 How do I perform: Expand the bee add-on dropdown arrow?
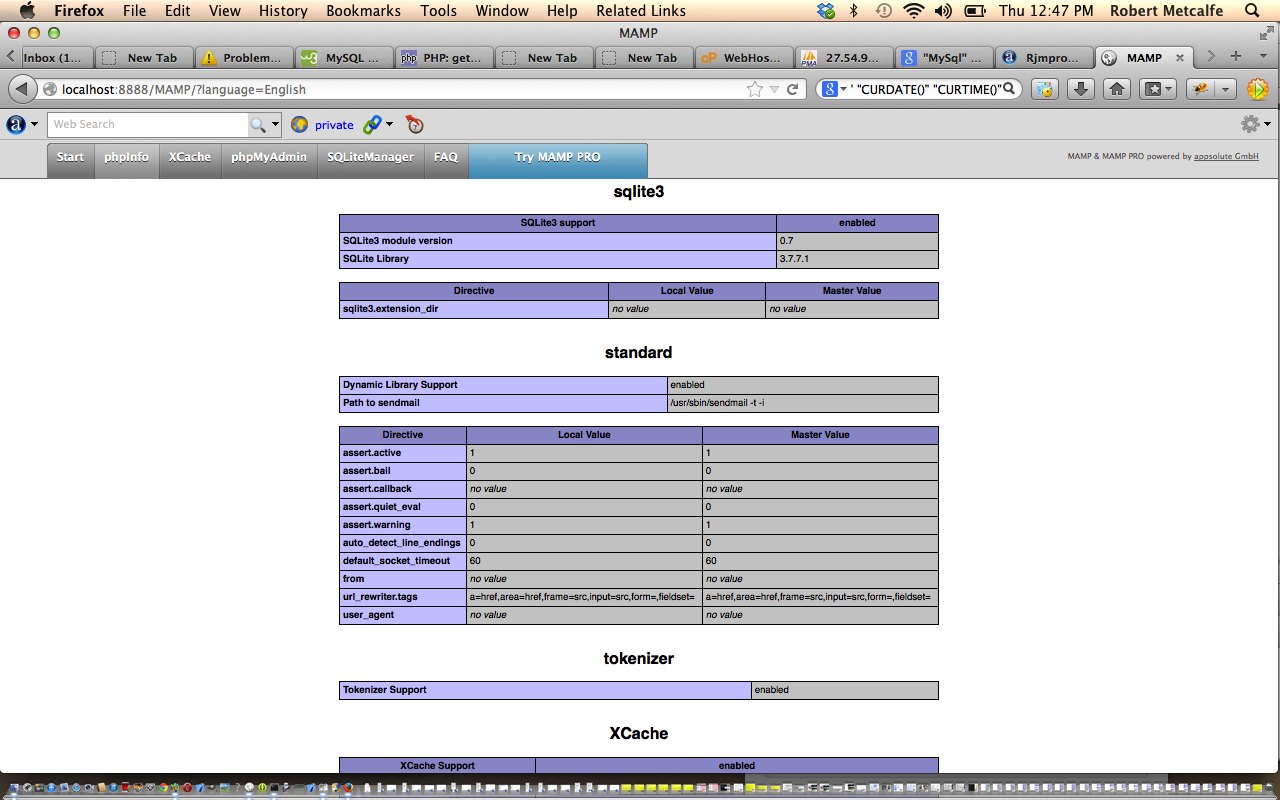click(x=1225, y=89)
